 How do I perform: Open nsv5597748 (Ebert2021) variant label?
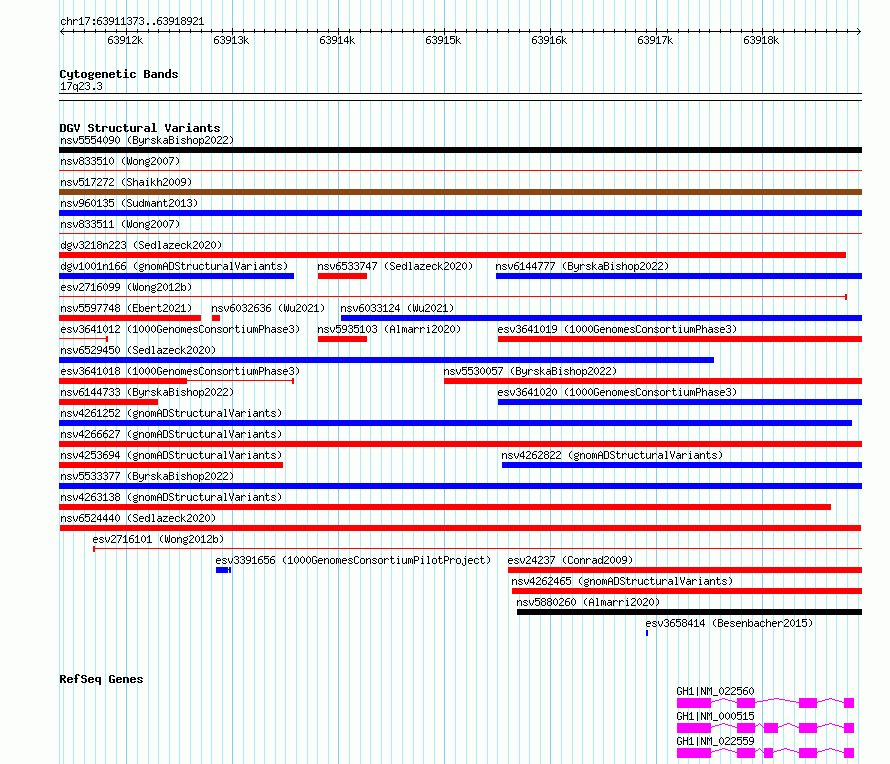[126, 308]
